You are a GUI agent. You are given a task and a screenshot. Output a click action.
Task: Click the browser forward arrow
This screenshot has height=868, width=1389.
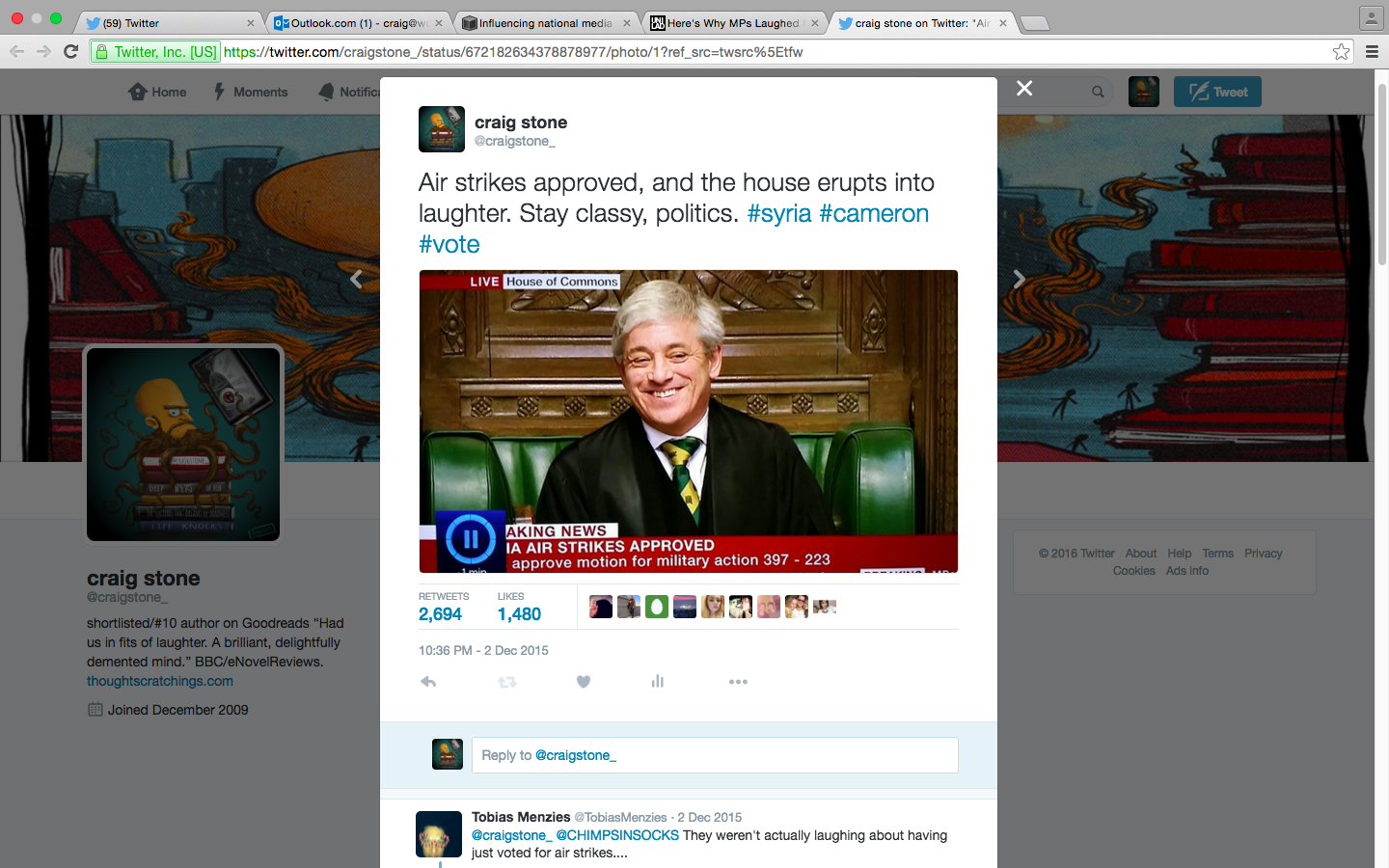click(43, 52)
